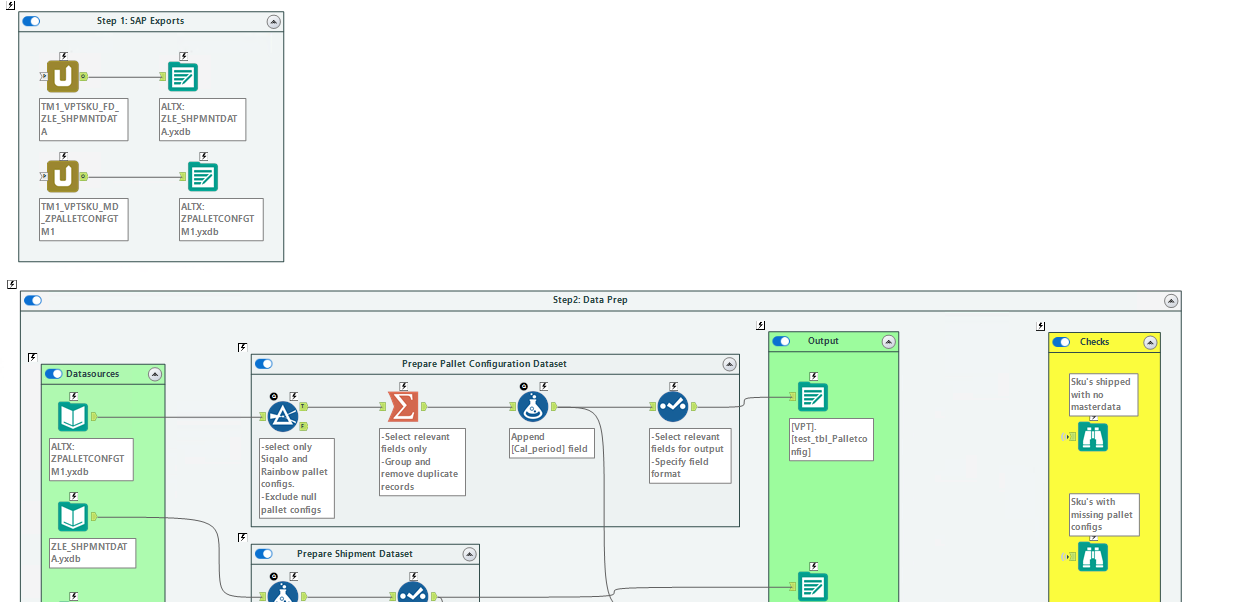
Task: Collapse the Step2: Data Prep container
Action: coord(1169,299)
